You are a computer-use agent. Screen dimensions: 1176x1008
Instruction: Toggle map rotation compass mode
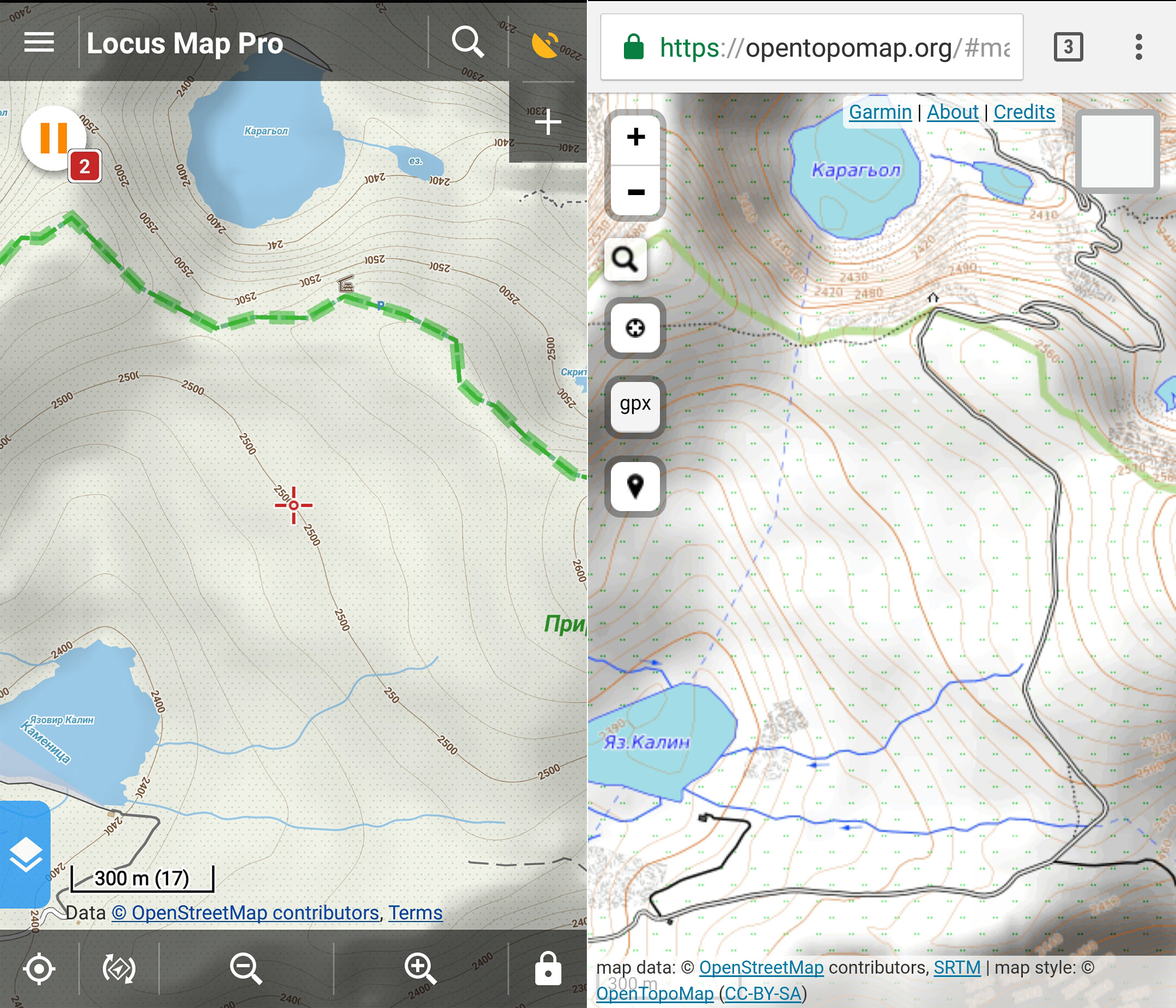(119, 968)
